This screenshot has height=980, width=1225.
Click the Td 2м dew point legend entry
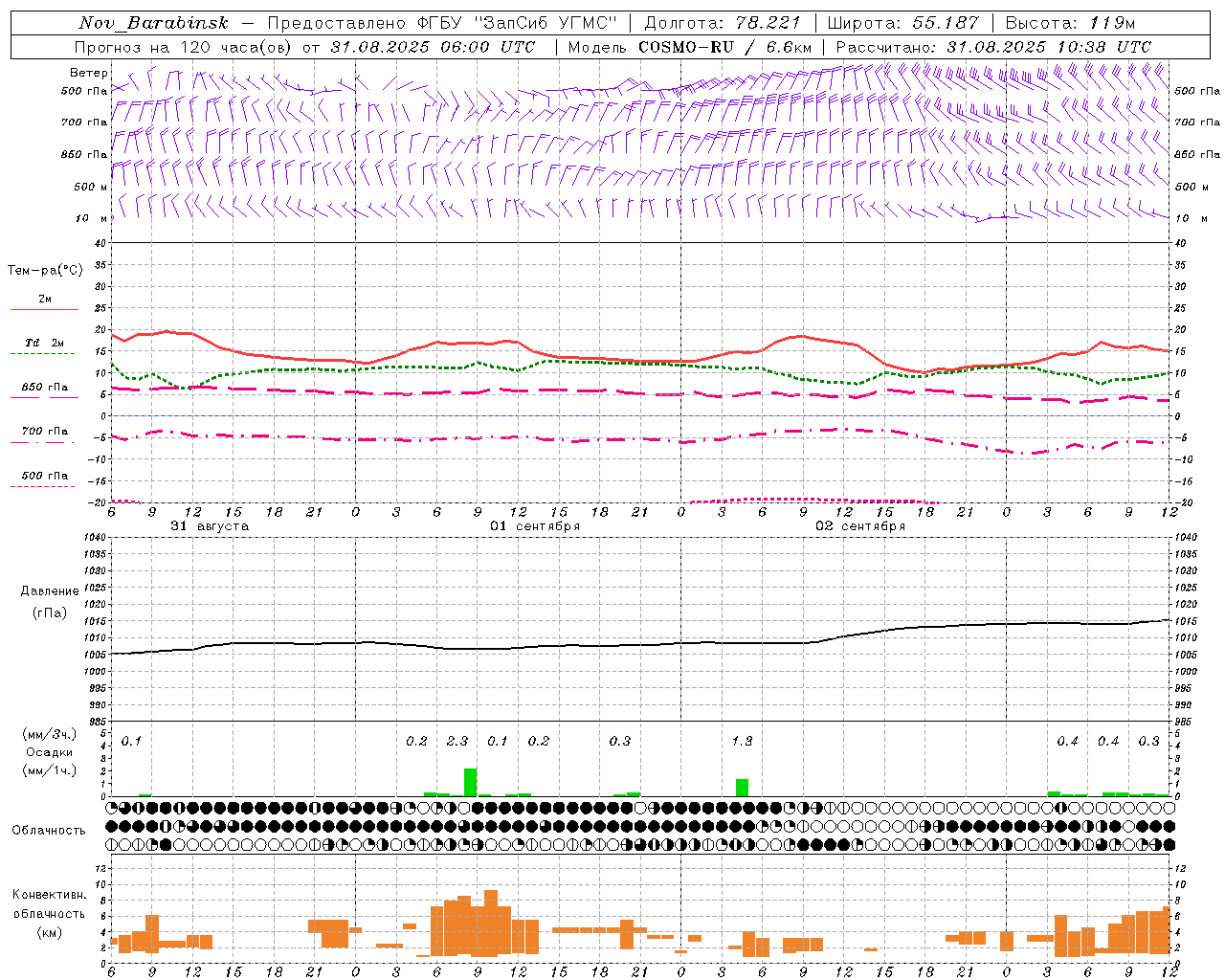click(44, 343)
